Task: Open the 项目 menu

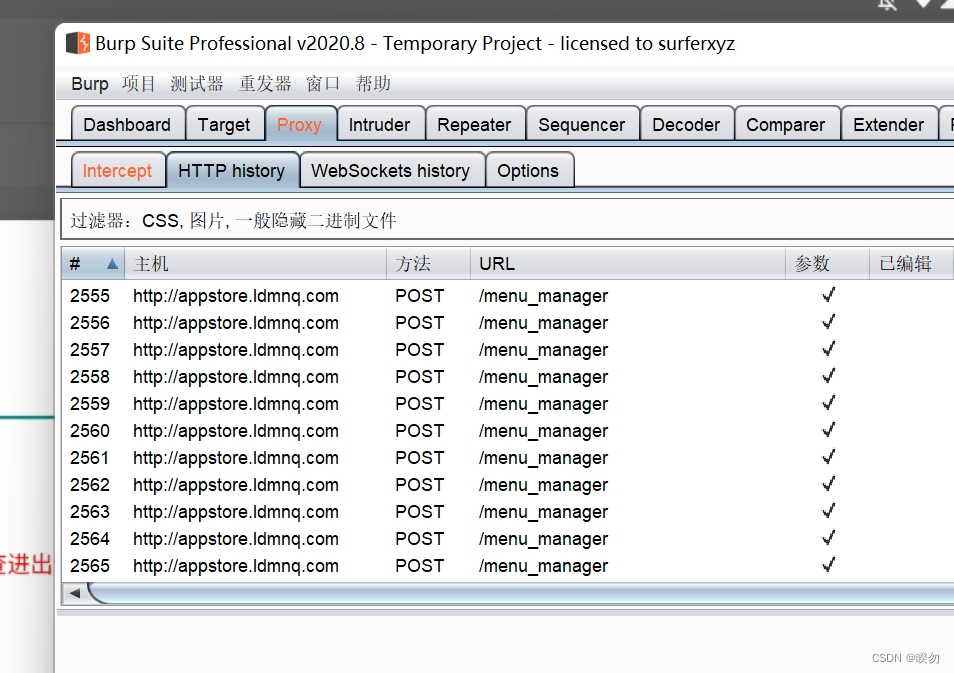Action: tap(138, 83)
